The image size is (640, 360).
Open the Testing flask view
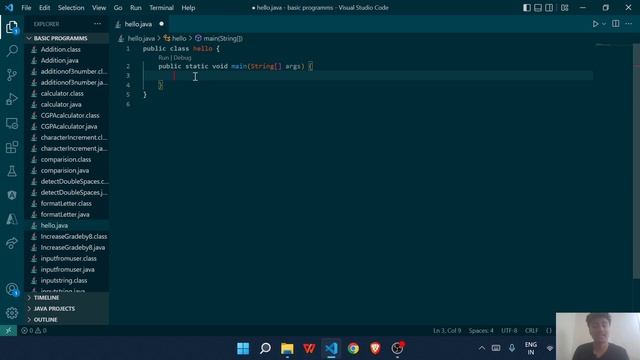click(x=12, y=171)
